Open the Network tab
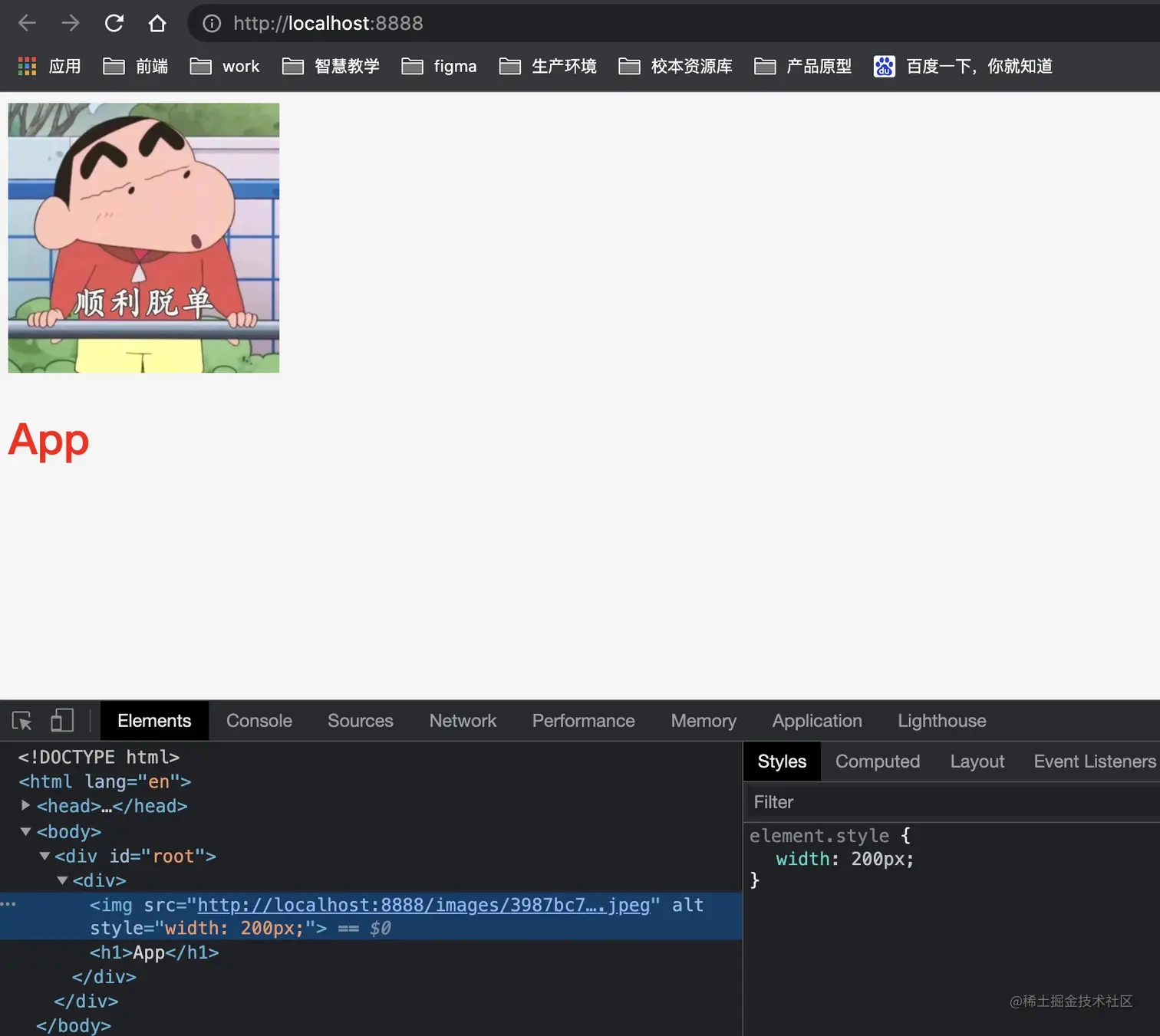The image size is (1160, 1036). pyautogui.click(x=463, y=721)
